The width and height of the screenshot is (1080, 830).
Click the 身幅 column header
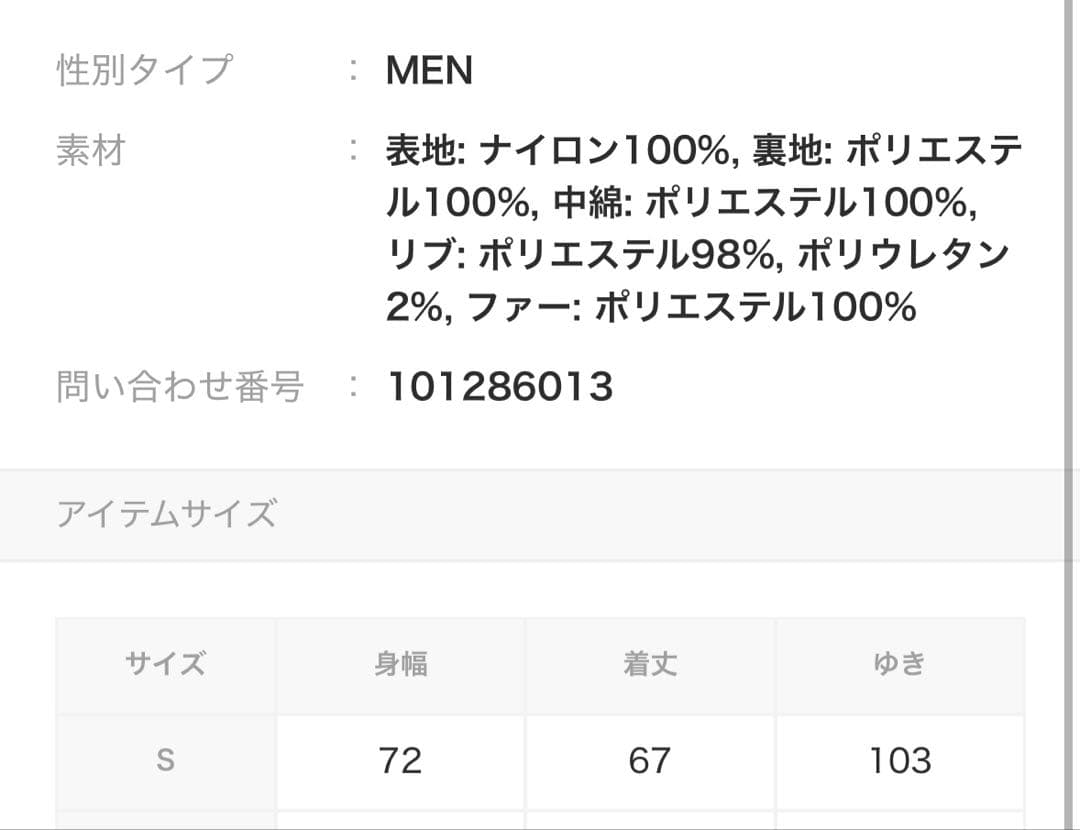click(401, 664)
